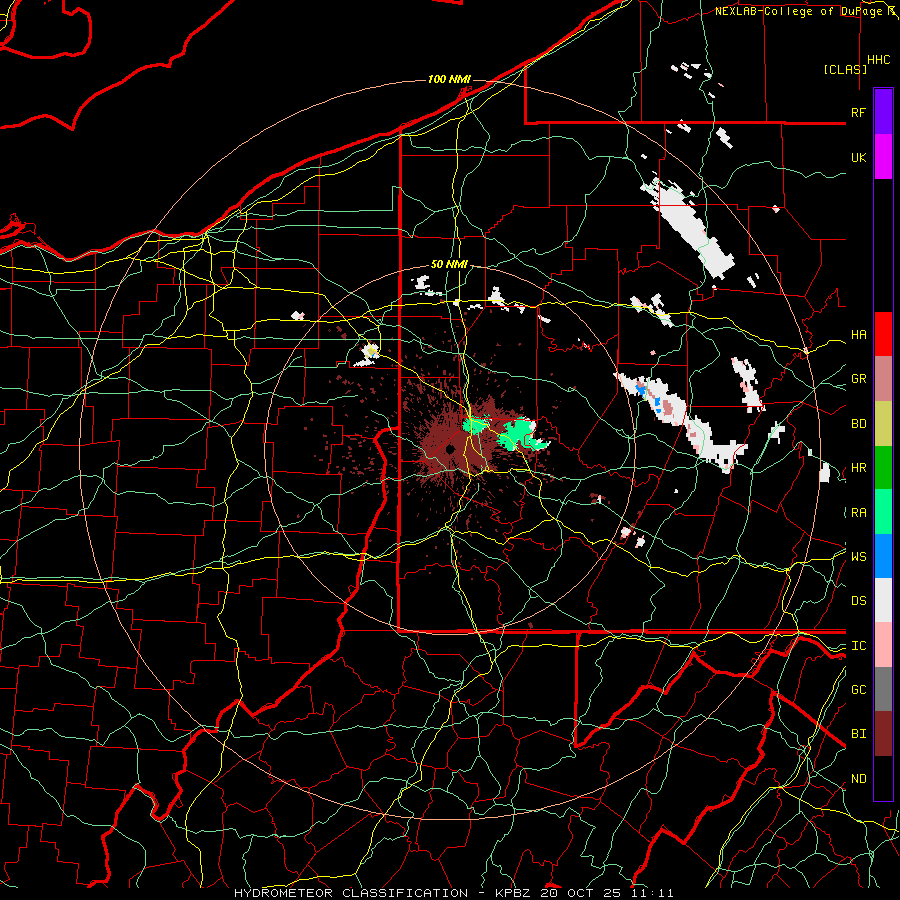The width and height of the screenshot is (900, 900).
Task: Click the IC legend label
Action: coord(858,646)
